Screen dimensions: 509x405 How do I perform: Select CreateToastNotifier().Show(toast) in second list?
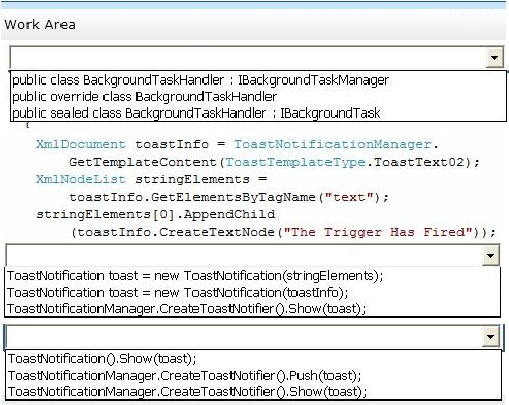[x=187, y=309]
